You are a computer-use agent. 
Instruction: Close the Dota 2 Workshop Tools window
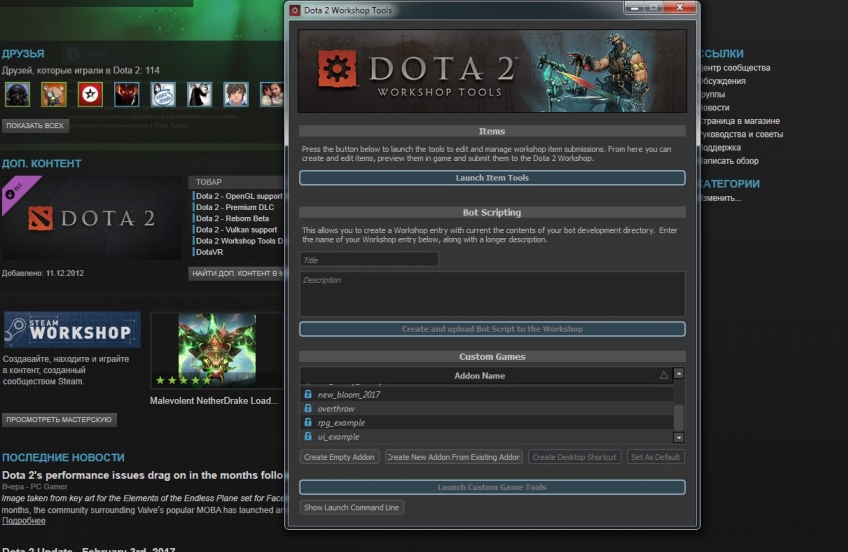(680, 8)
